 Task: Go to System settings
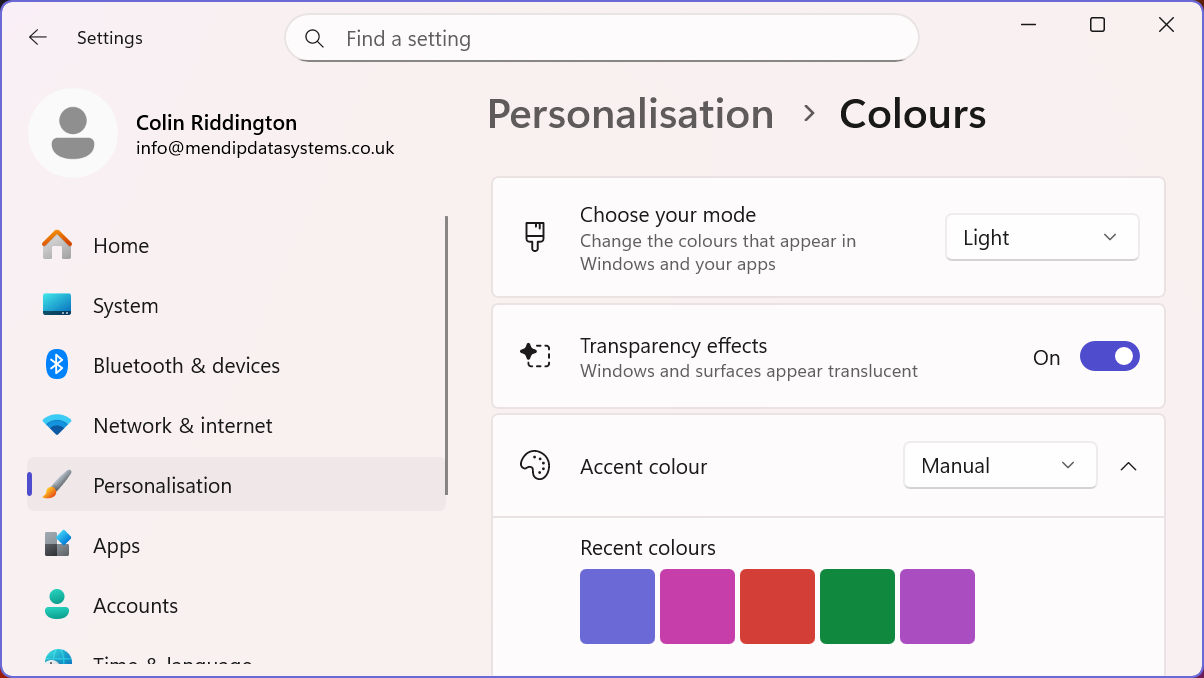[236, 305]
